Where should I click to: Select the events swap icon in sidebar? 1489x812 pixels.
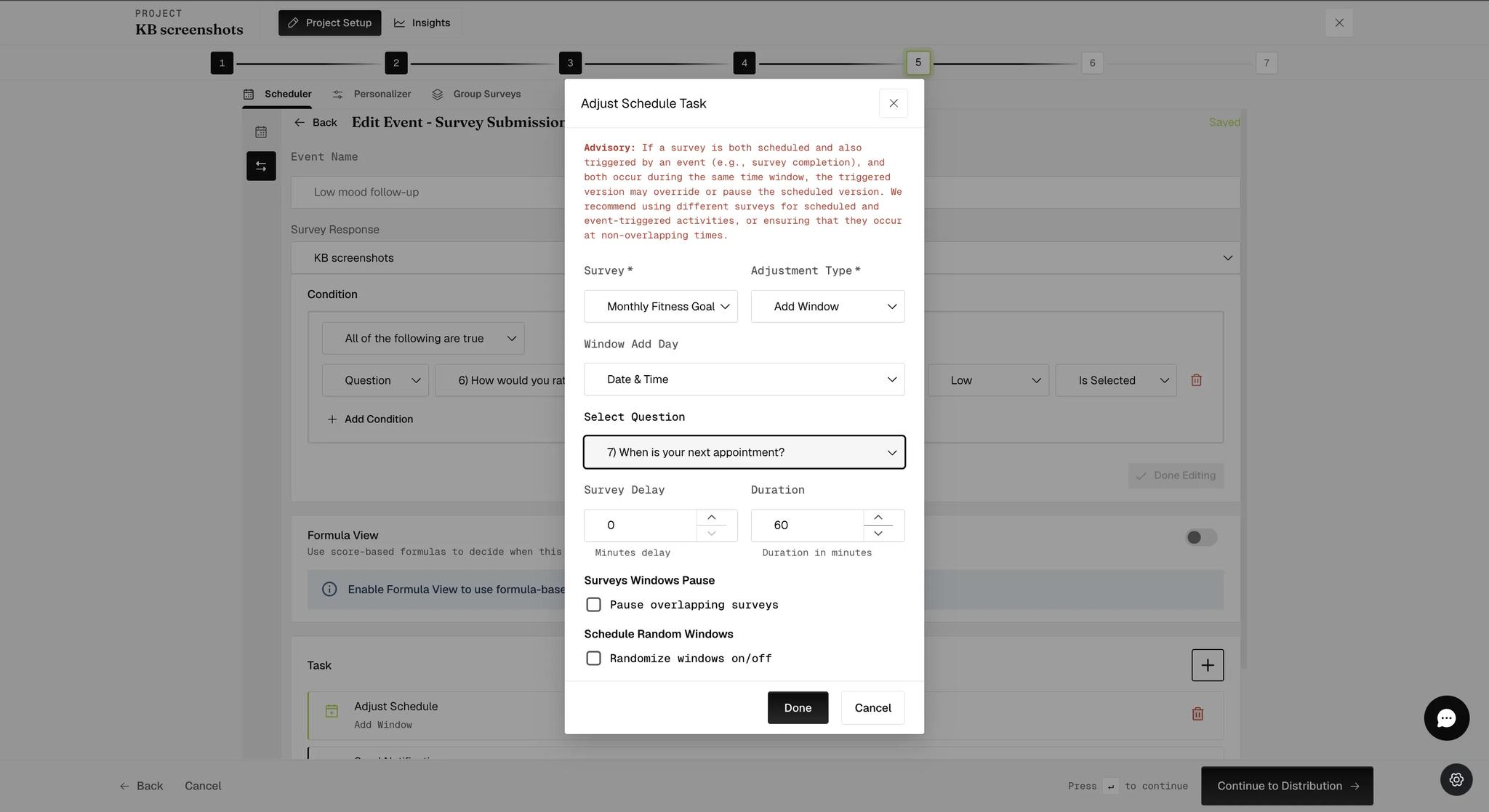coord(261,166)
